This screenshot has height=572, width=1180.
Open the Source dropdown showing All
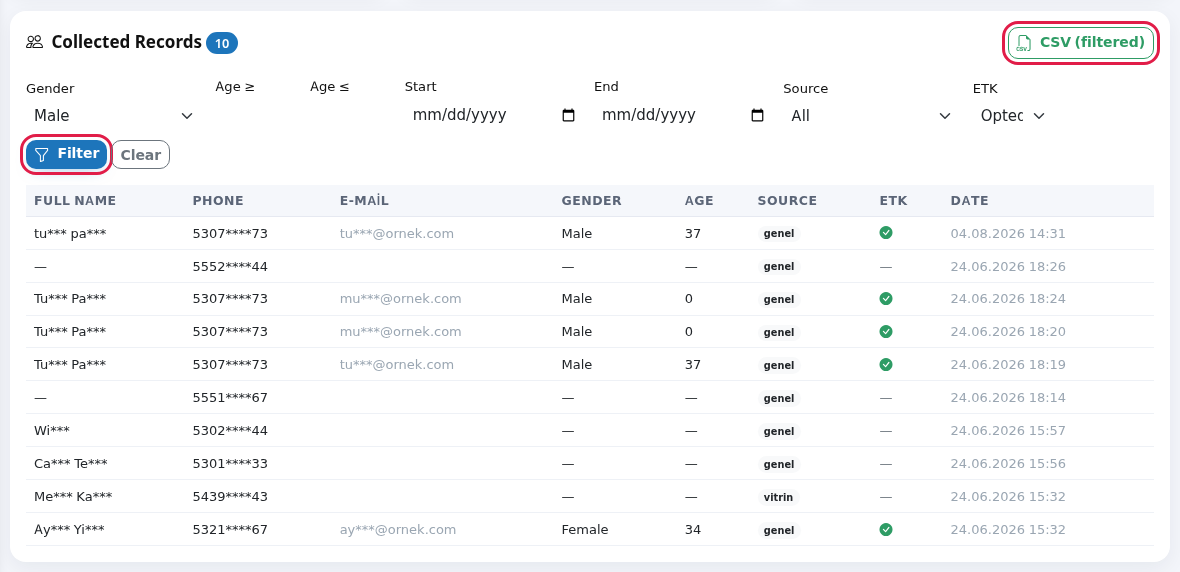pos(871,116)
